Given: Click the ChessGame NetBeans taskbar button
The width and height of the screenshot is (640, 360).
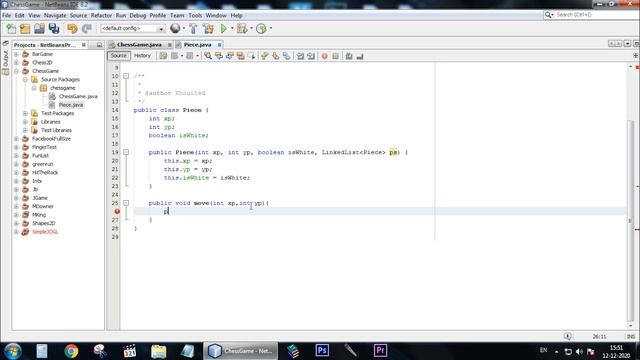Looking at the screenshot, I should [240, 351].
